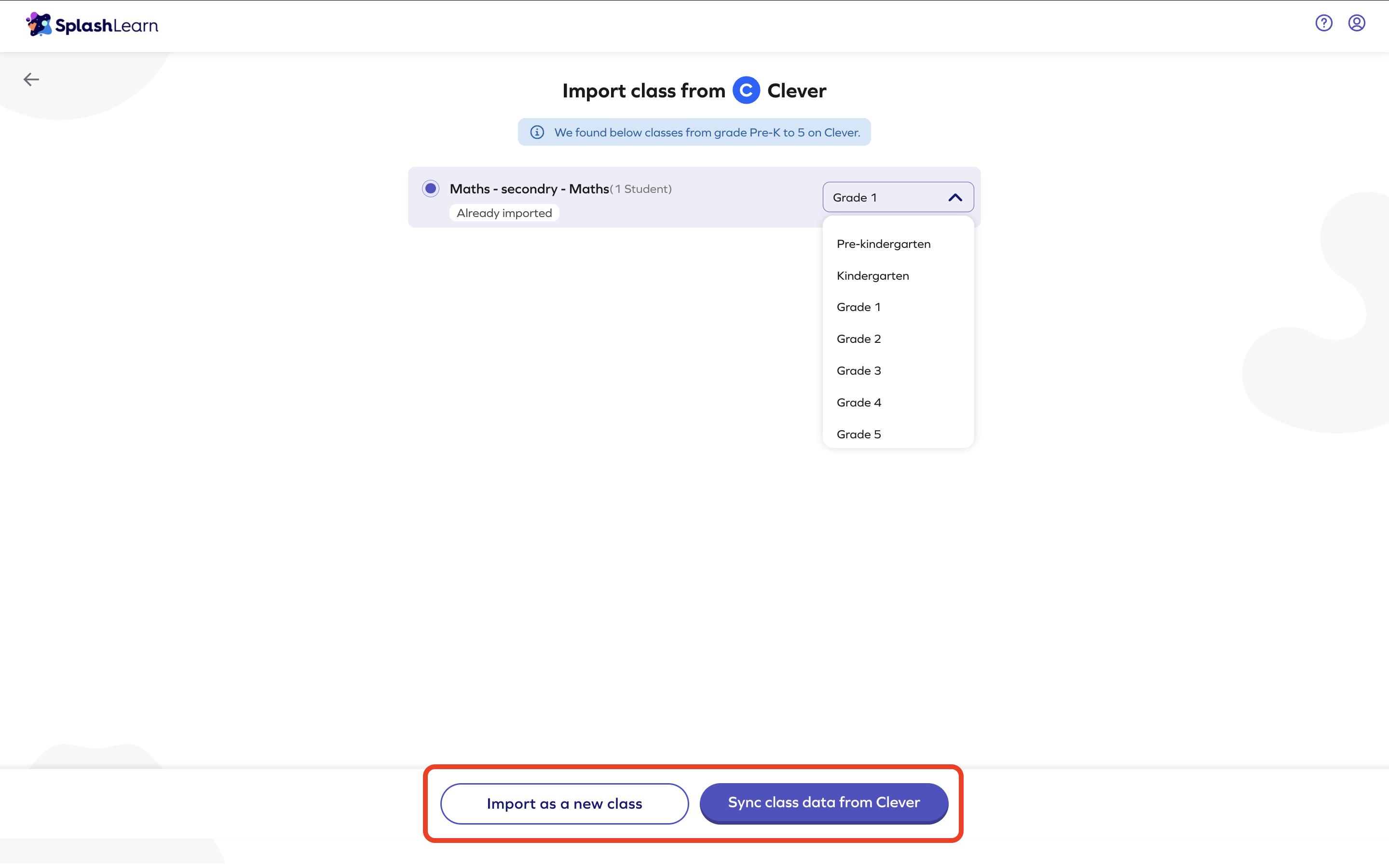1389x868 pixels.
Task: Choose Kindergarten from the grade list
Action: [872, 275]
